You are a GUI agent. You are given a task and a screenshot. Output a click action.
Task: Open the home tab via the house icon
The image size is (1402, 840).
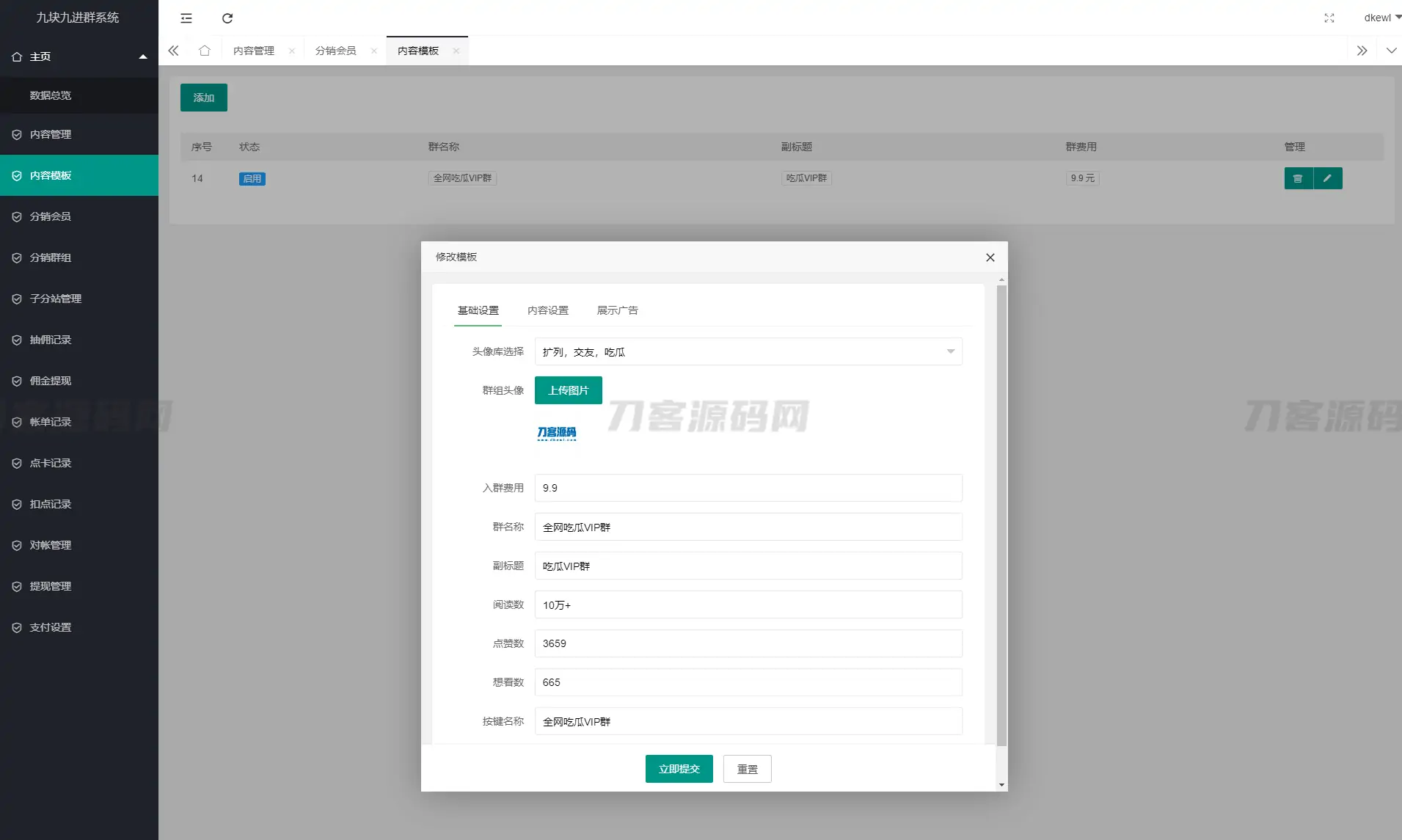click(x=204, y=51)
